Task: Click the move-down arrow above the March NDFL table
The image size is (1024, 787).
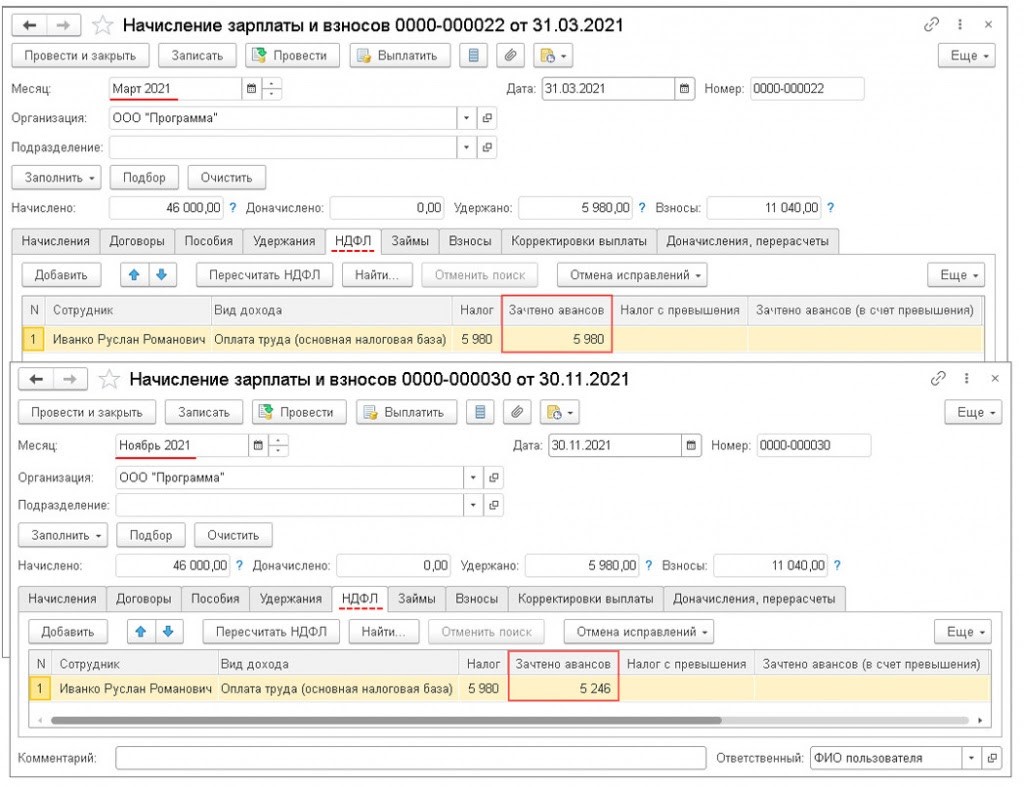Action: pos(159,274)
